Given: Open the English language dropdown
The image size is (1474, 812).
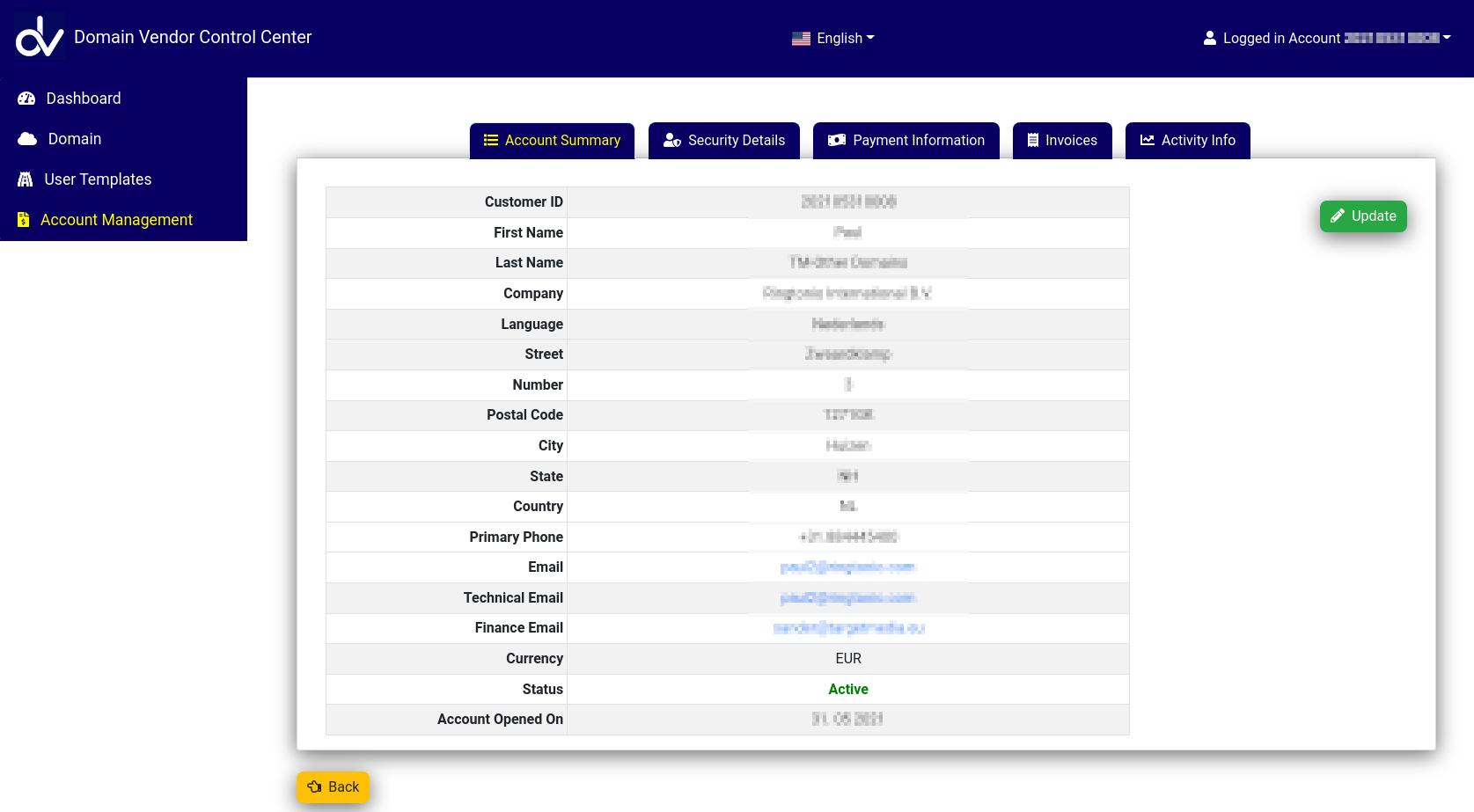Looking at the screenshot, I should tap(840, 38).
